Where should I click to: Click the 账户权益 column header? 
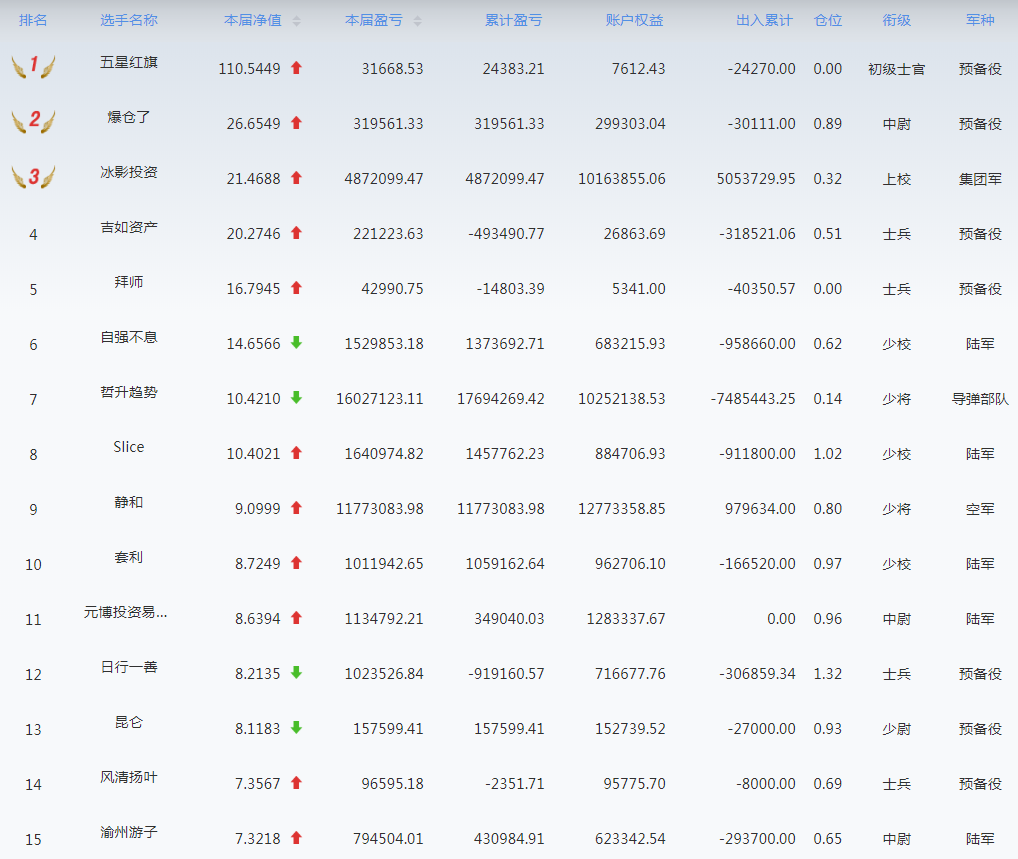[634, 20]
